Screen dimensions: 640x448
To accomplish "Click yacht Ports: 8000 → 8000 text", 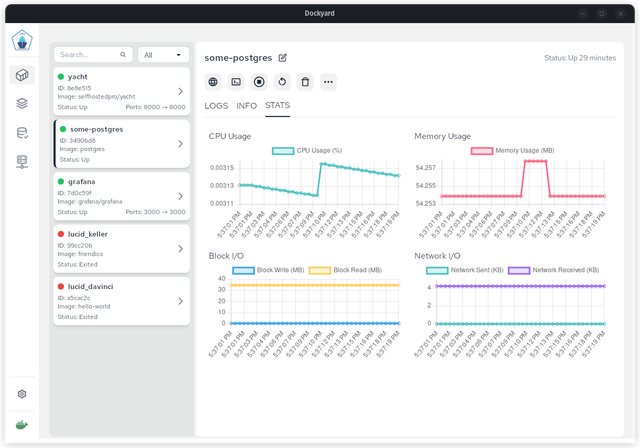I will click(156, 107).
